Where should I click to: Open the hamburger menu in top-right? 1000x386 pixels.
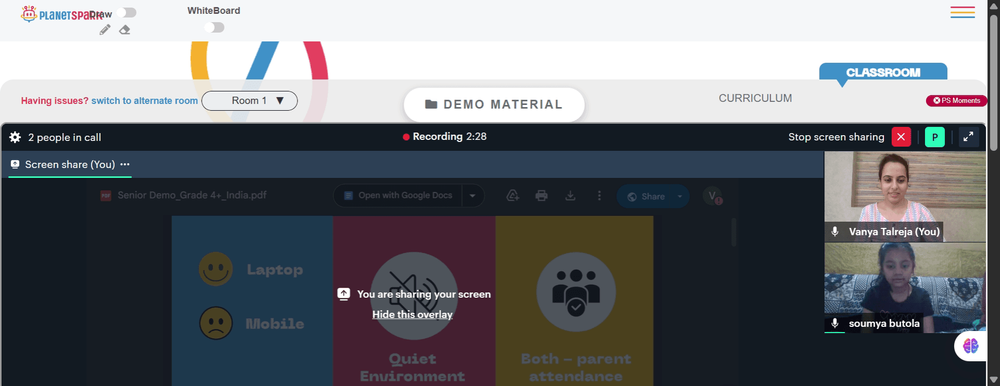[962, 12]
